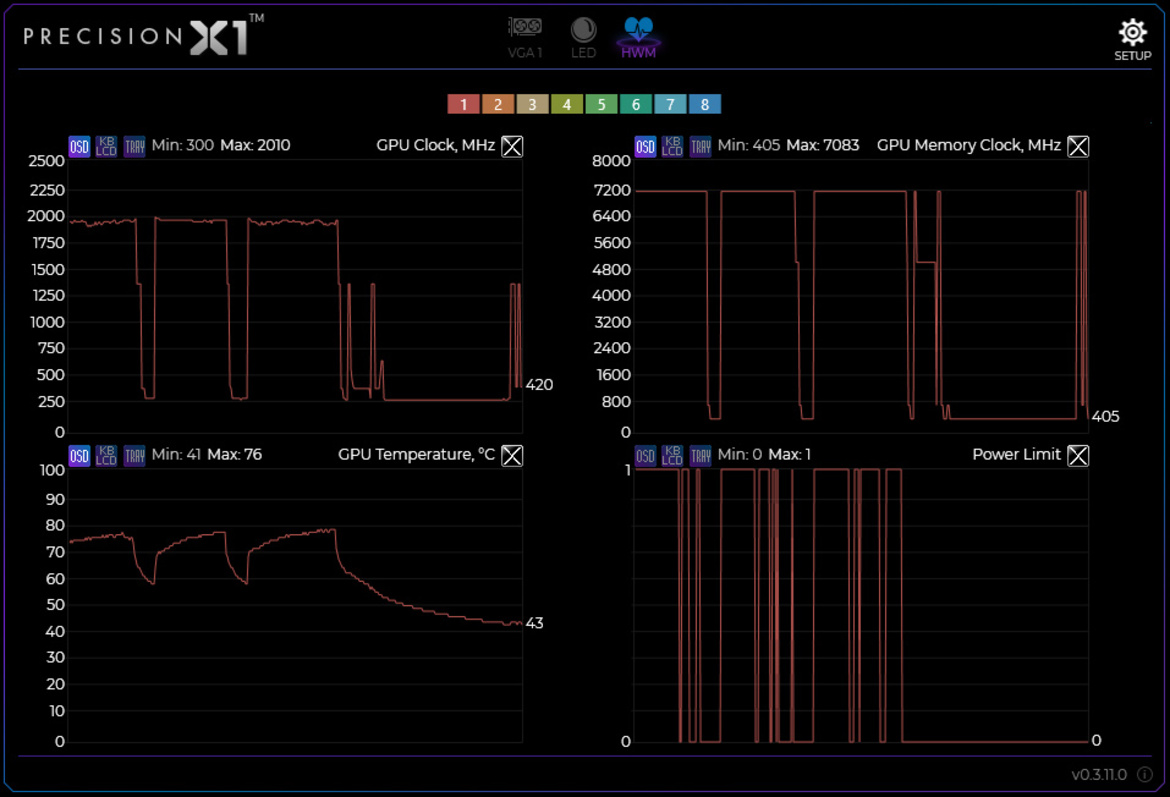
Task: Choose profile slot 5
Action: [601, 104]
